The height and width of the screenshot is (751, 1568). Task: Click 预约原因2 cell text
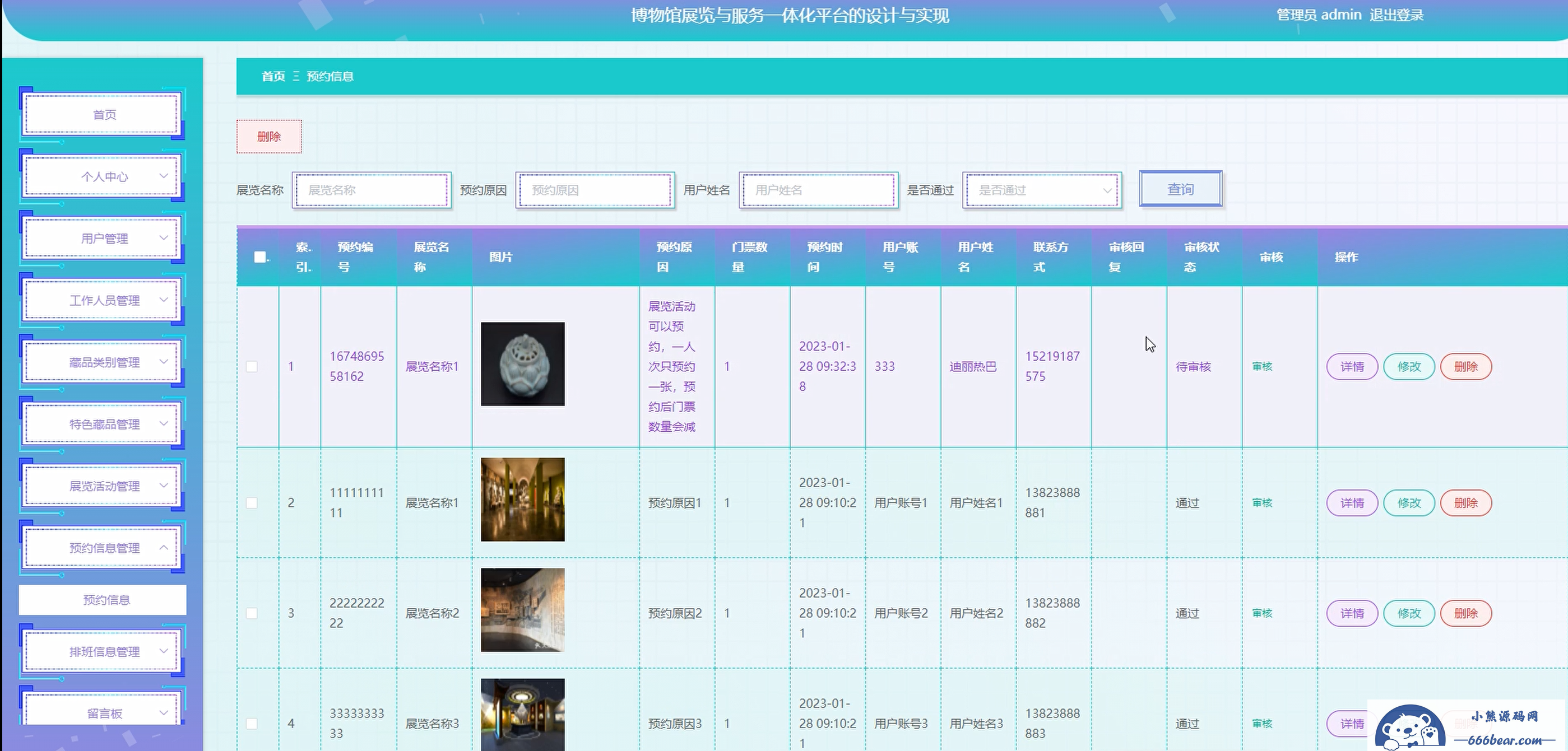pos(675,614)
